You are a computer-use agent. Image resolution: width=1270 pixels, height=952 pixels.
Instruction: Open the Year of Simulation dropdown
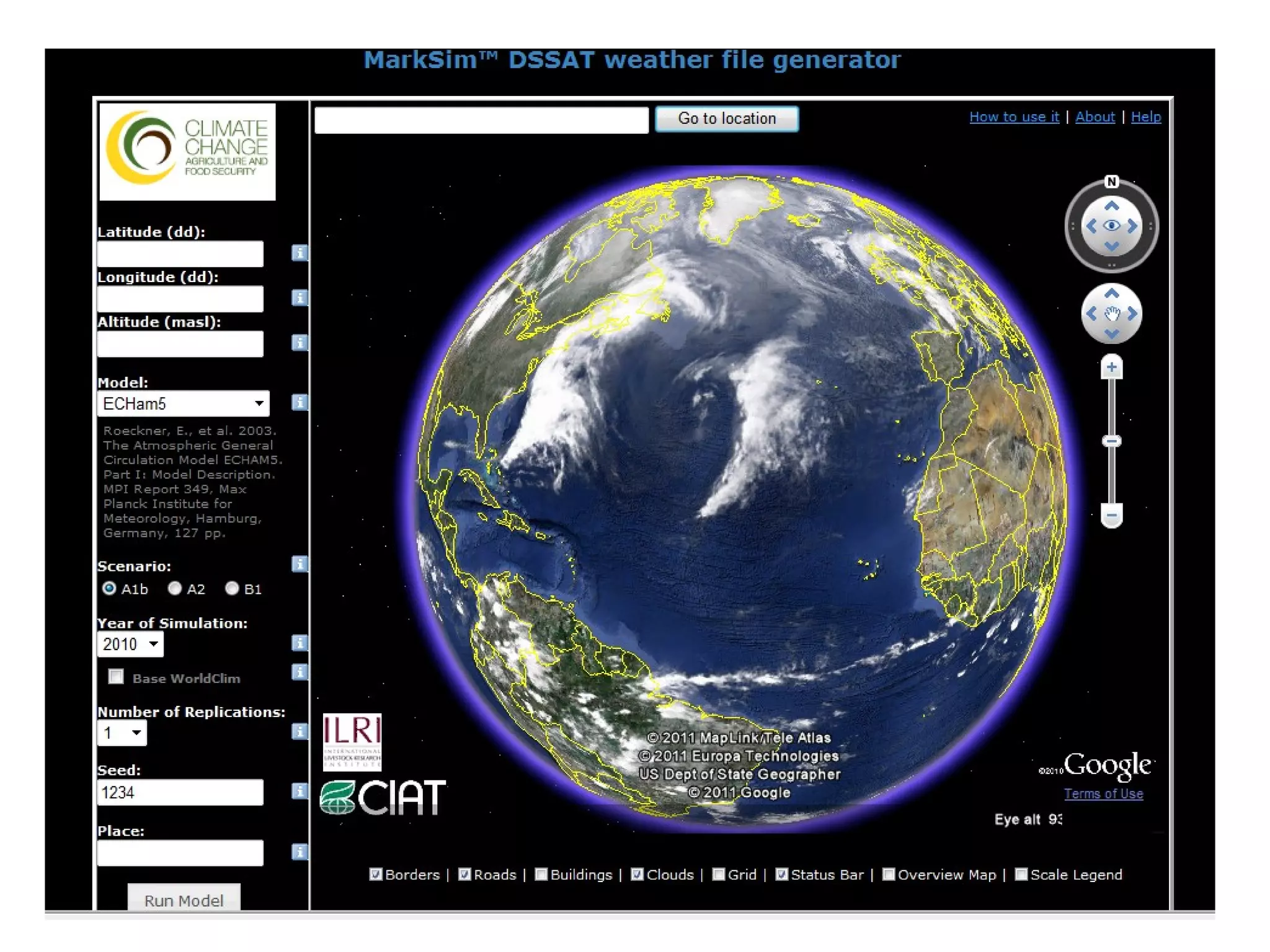click(131, 644)
